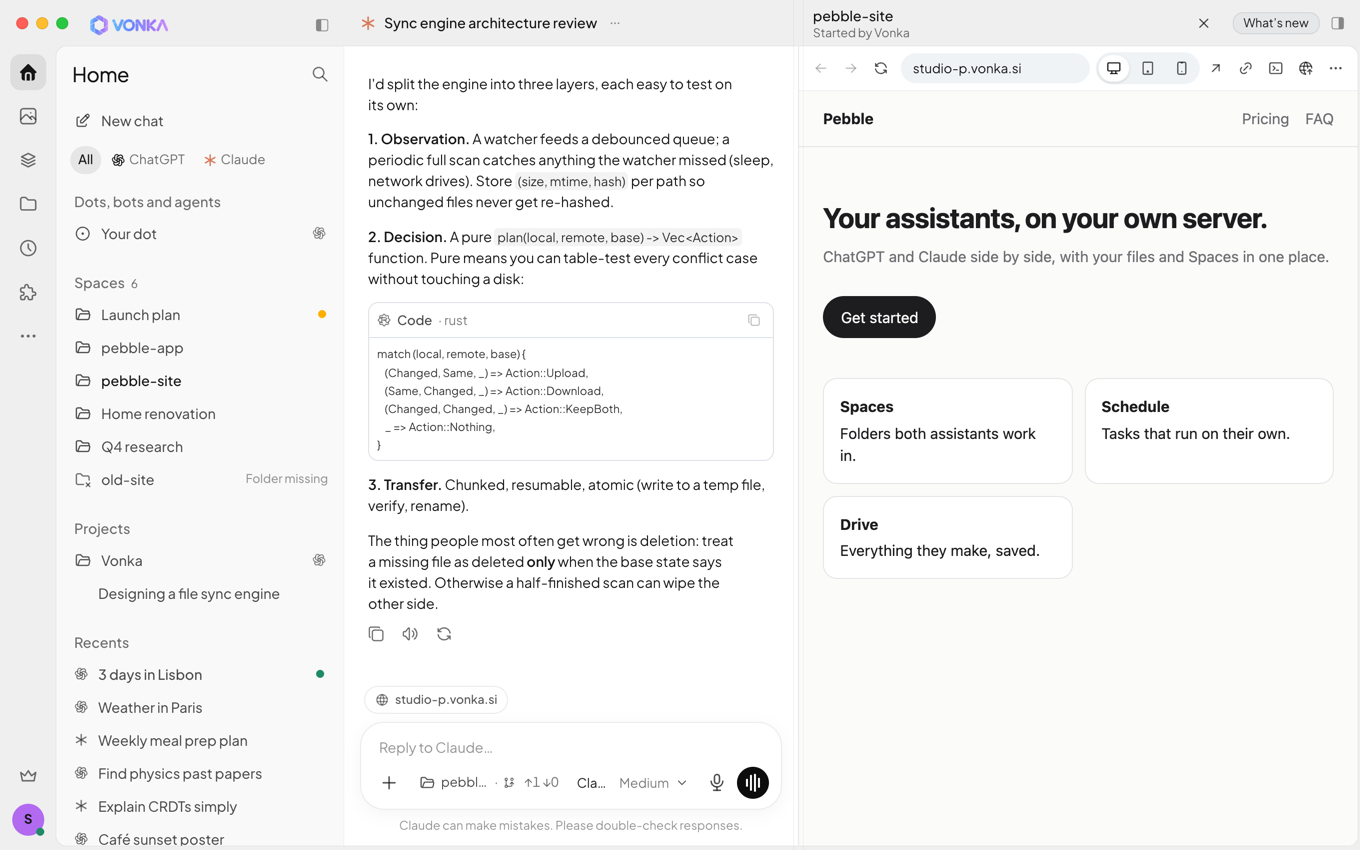The width and height of the screenshot is (1360, 850).
Task: Open the pebble-site space
Action: click(x=200, y=381)
